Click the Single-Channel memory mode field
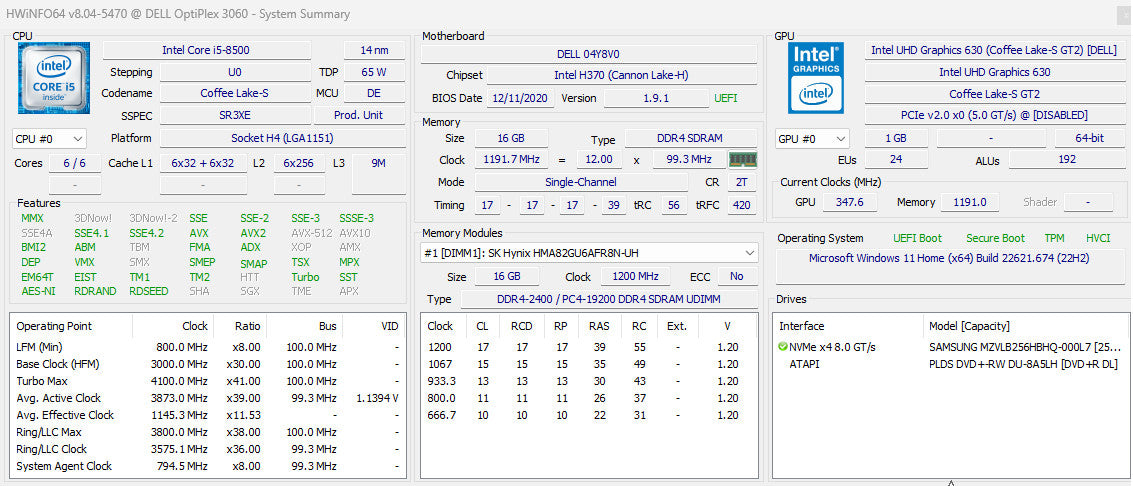 (581, 182)
